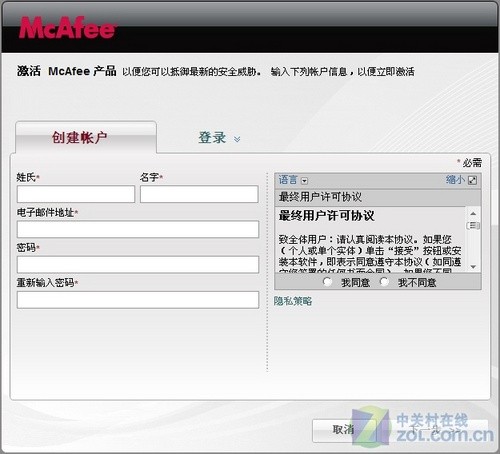The height and width of the screenshot is (454, 500).
Task: Click the 重新输入密码 field
Action: 138,300
